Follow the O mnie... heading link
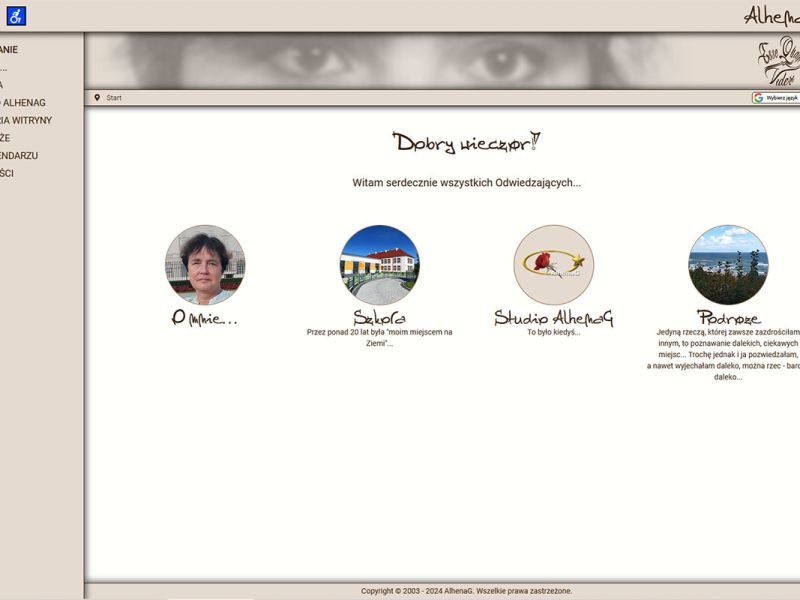This screenshot has height=600, width=800. tap(205, 319)
